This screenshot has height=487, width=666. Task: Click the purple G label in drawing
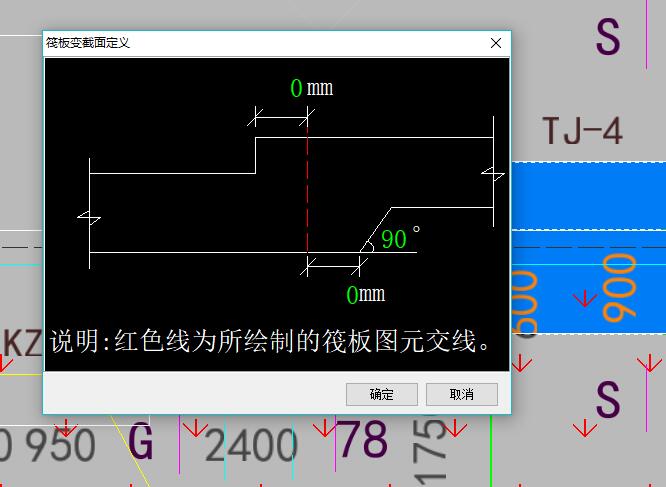[x=140, y=442]
